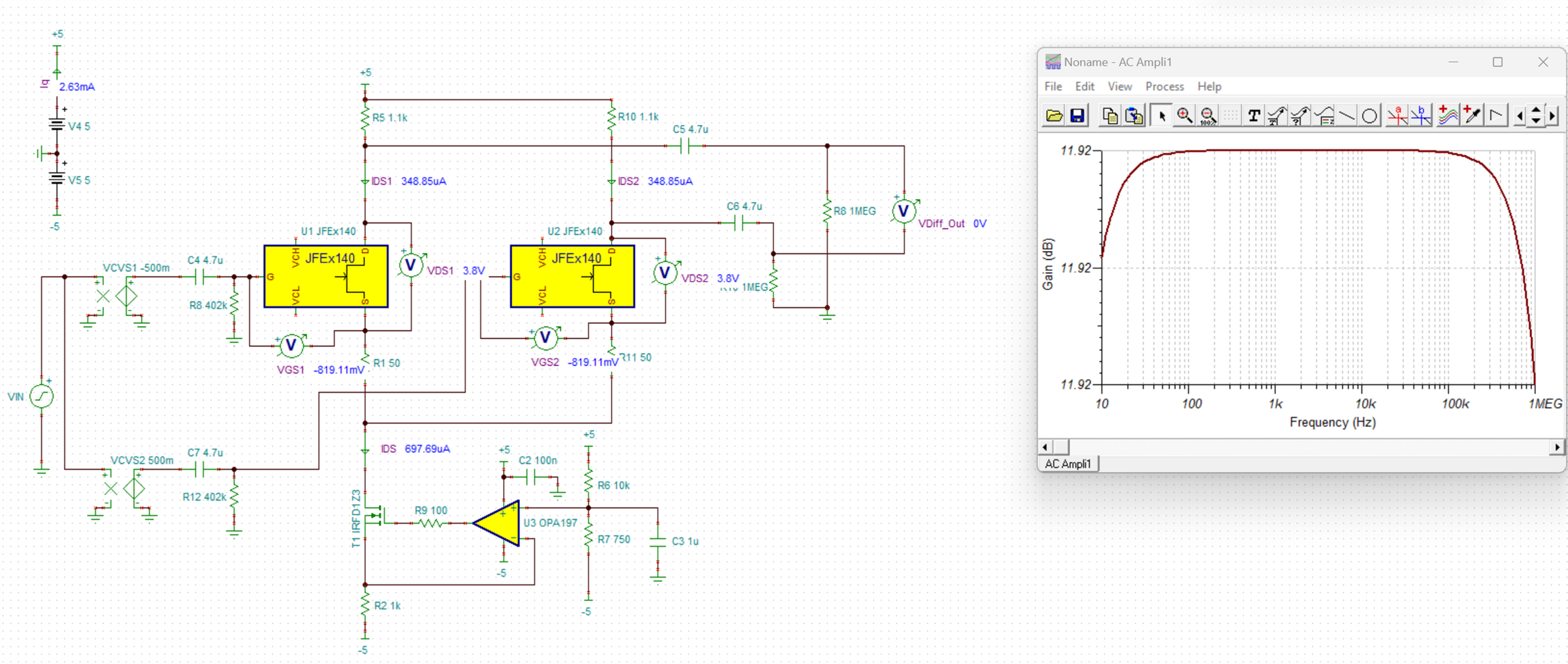This screenshot has width=1568, height=664.
Task: Click the Frequency (Hz) axis title
Action: click(1333, 422)
